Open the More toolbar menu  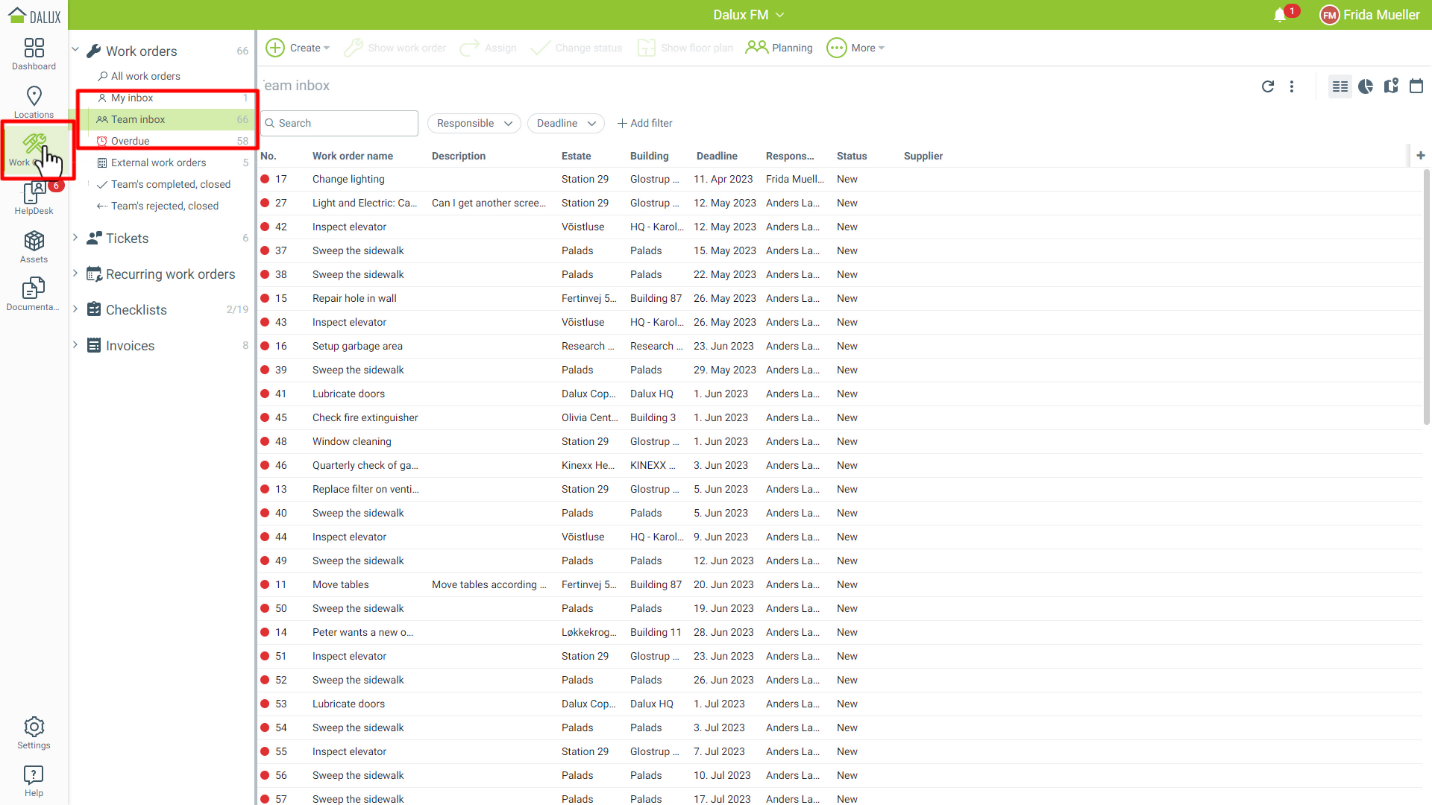[x=856, y=48]
